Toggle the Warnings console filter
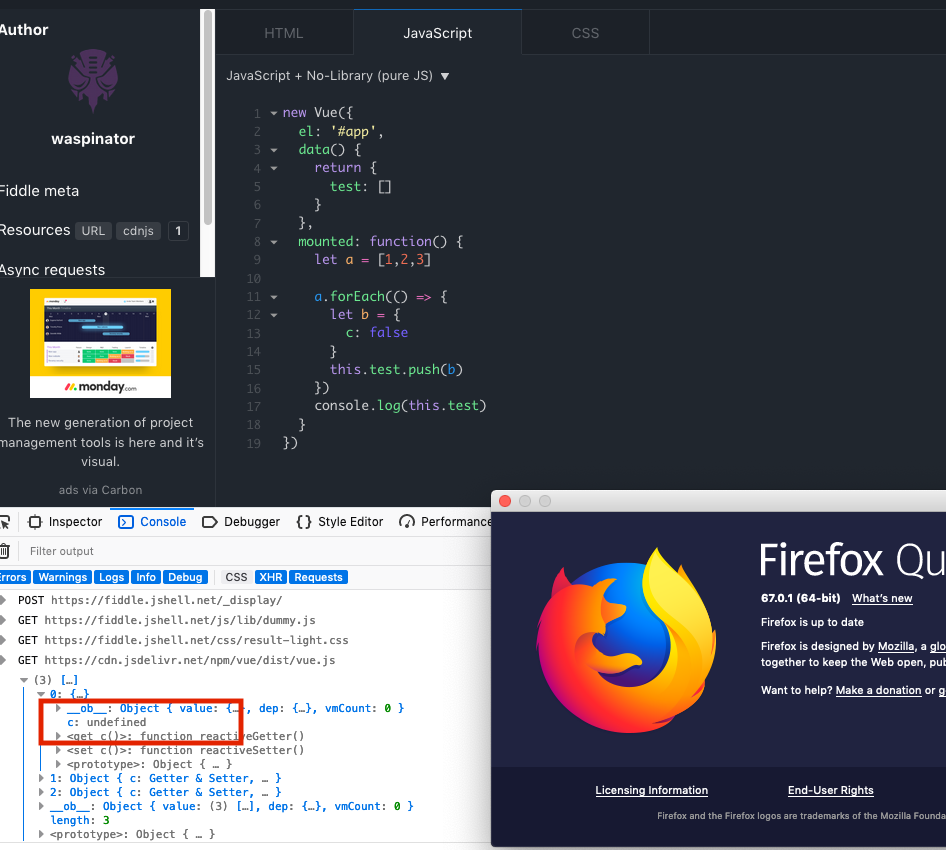 [61, 577]
